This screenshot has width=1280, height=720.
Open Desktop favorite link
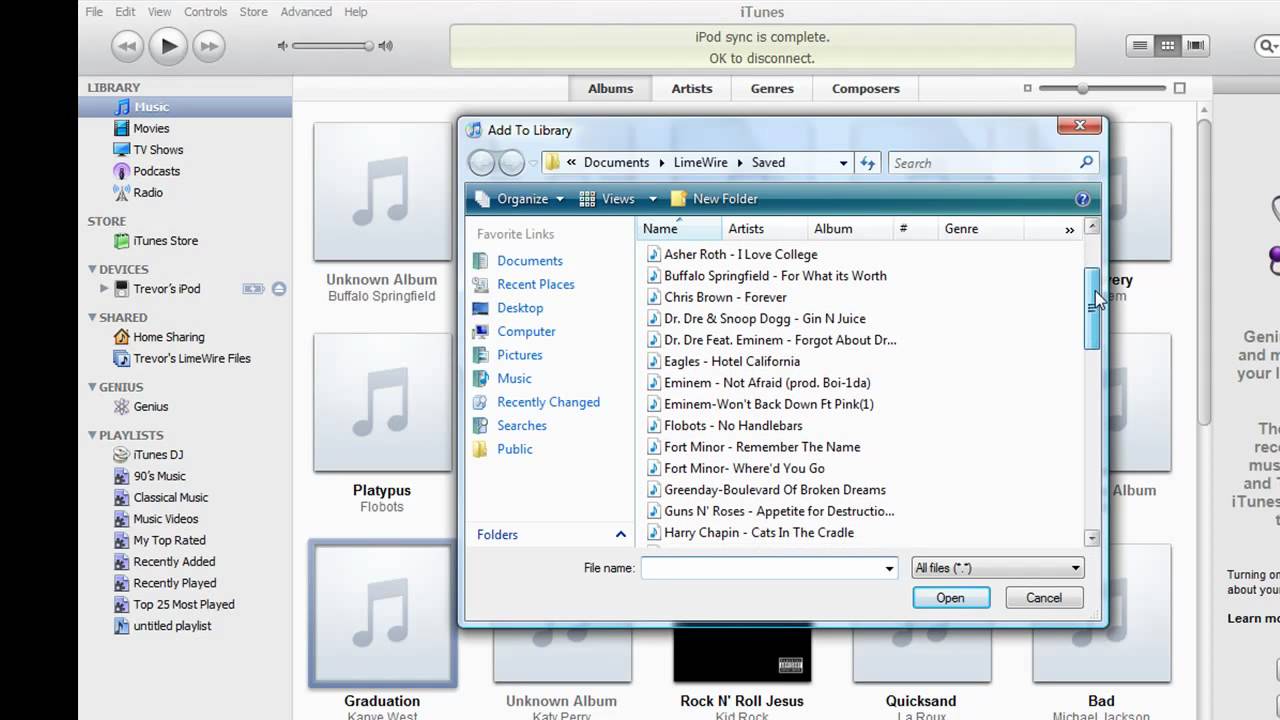point(520,308)
